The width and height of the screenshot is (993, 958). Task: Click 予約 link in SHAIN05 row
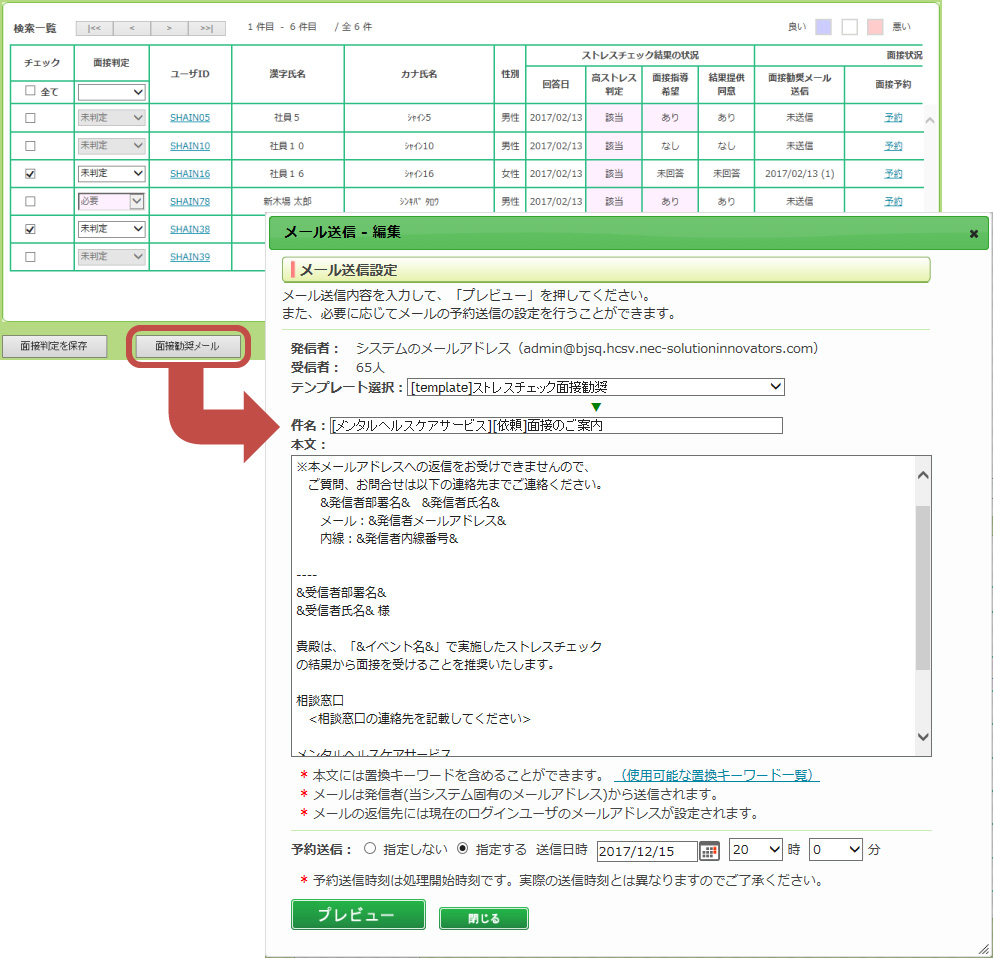[893, 118]
